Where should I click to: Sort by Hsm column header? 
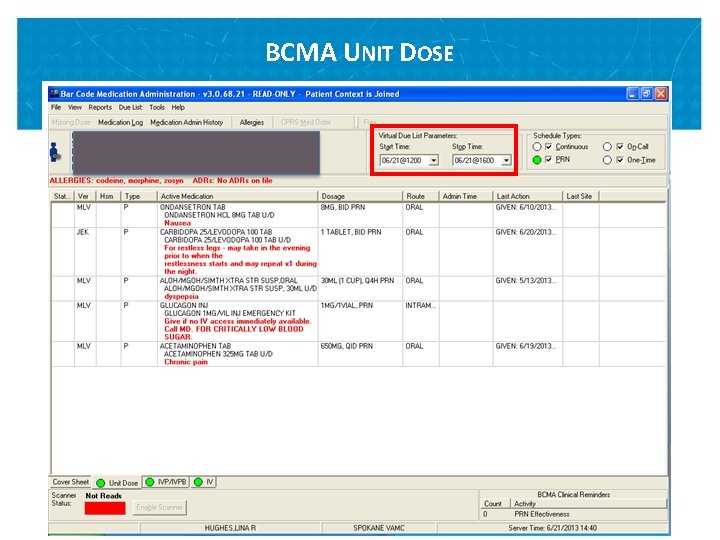click(x=108, y=196)
